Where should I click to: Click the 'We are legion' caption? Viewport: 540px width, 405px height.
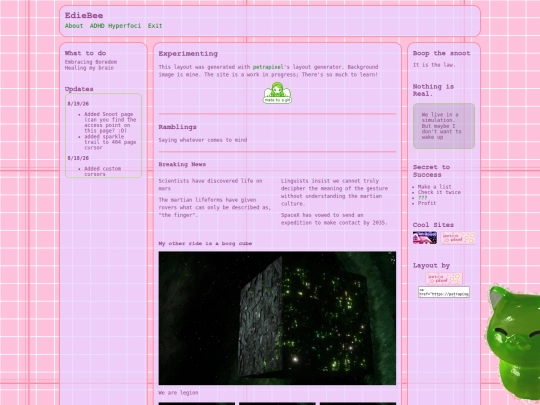pyautogui.click(x=178, y=393)
